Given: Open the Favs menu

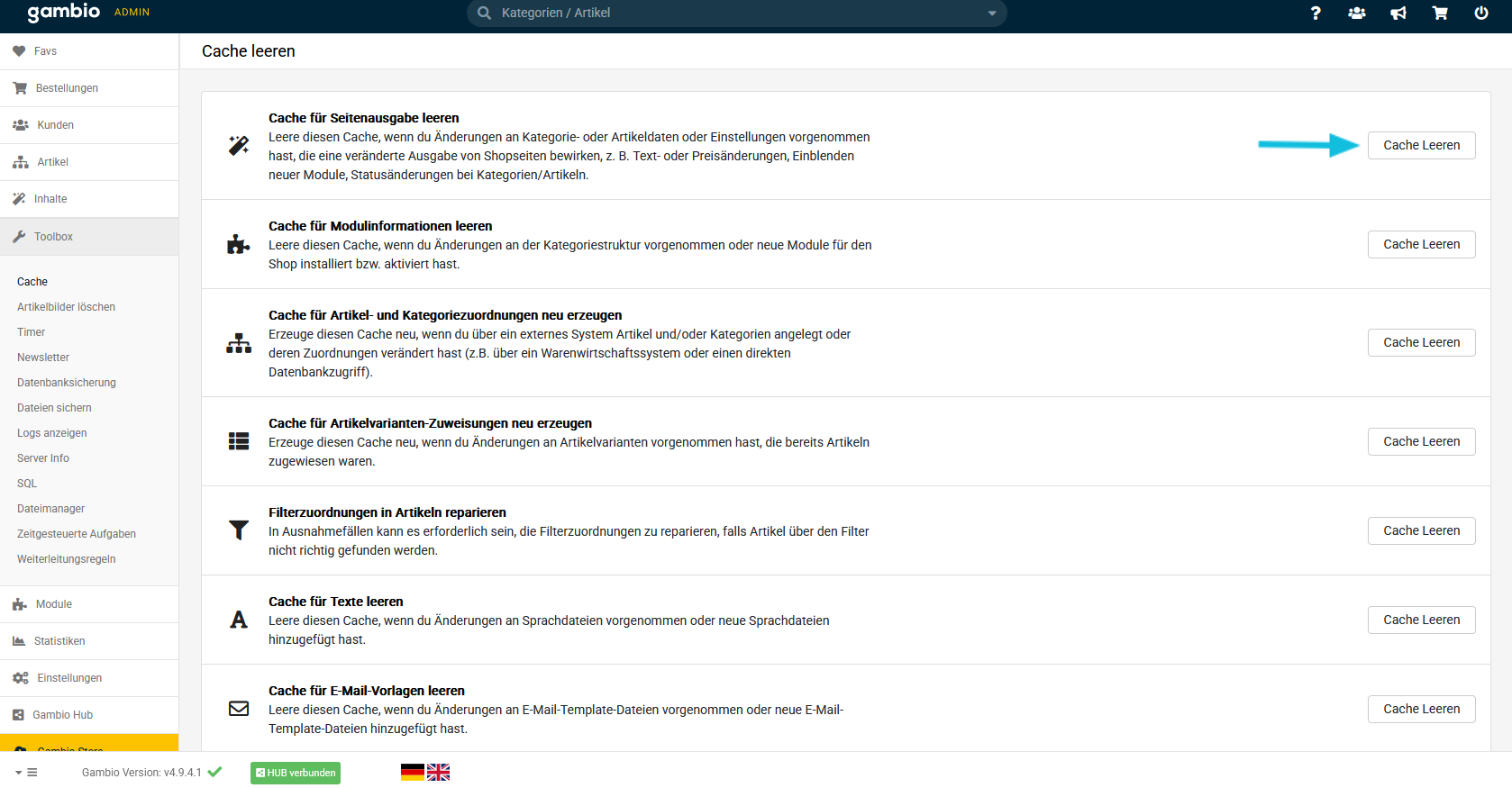Looking at the screenshot, I should (x=89, y=51).
